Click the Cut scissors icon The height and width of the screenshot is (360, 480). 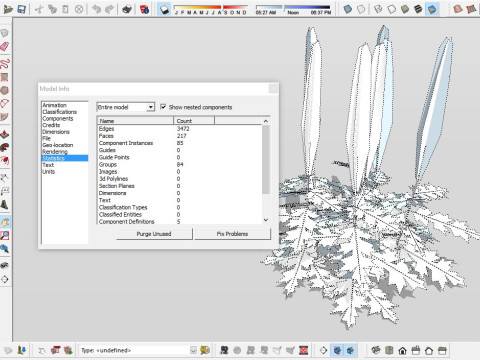pos(39,9)
